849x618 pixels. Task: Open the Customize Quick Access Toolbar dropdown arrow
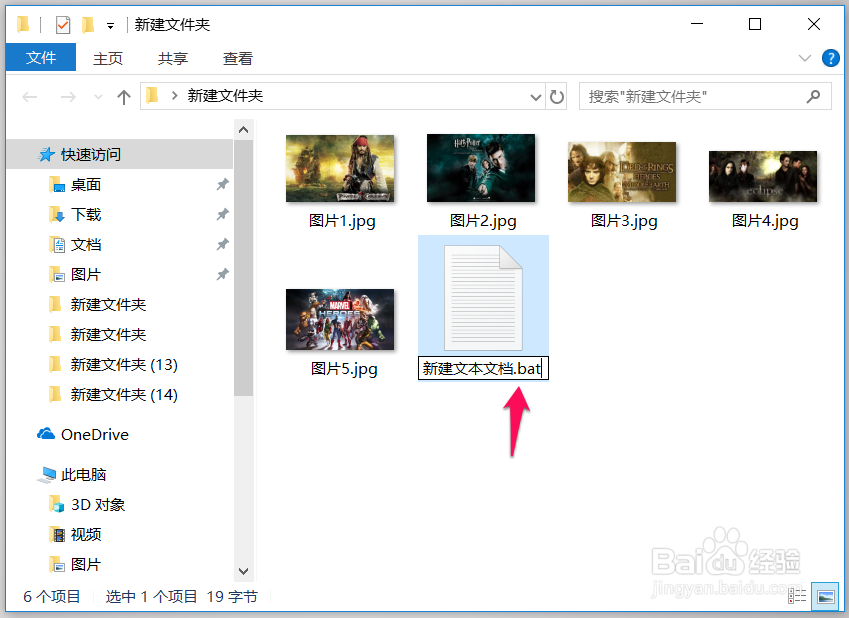tap(110, 25)
